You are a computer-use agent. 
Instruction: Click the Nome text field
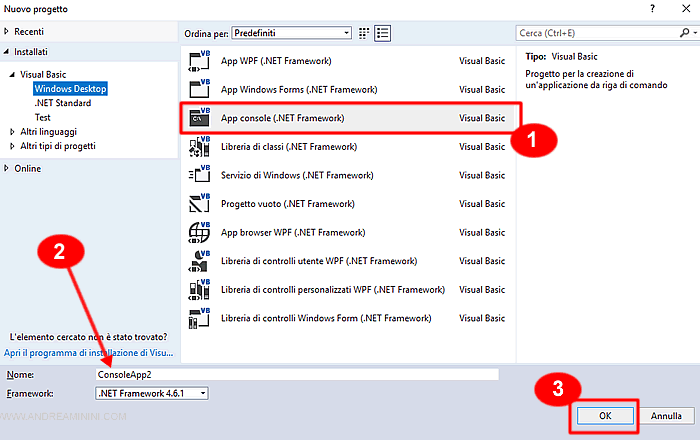tap(296, 374)
